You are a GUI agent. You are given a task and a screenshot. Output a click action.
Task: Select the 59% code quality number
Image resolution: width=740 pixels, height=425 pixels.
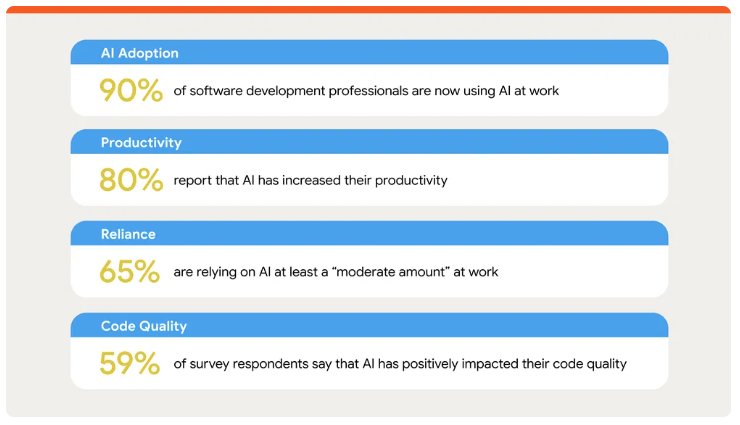(130, 364)
